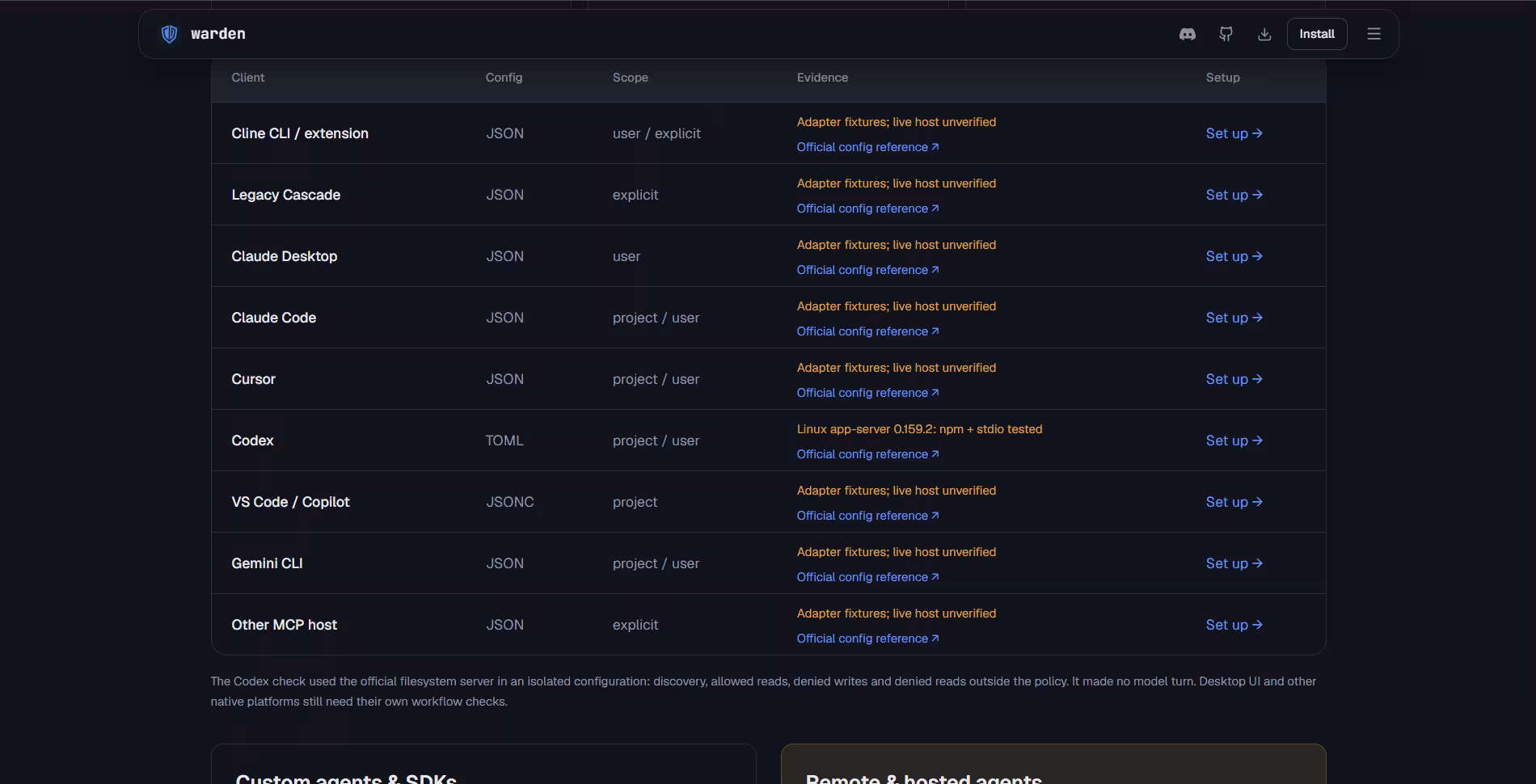Click the 'Remote & hosted agents' heading
1536x784 pixels.
point(923,778)
